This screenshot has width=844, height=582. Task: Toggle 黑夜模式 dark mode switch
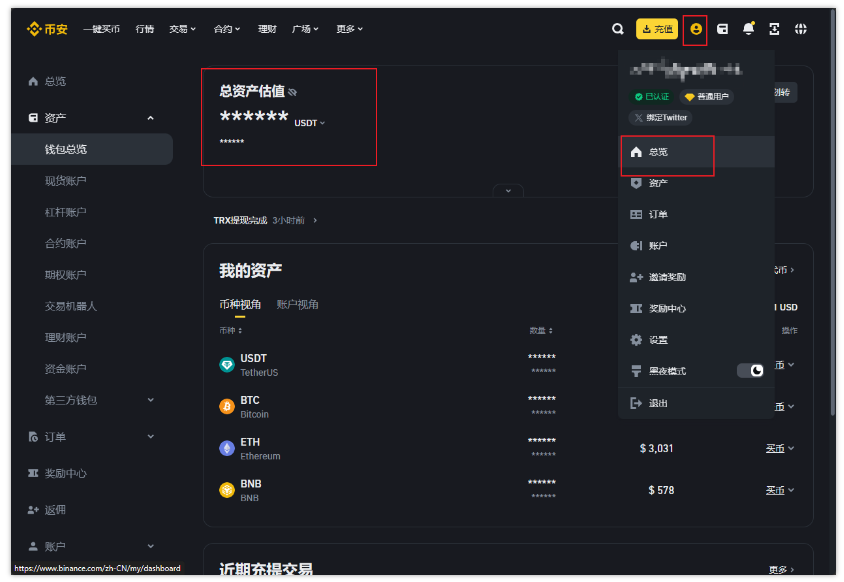[x=752, y=370]
